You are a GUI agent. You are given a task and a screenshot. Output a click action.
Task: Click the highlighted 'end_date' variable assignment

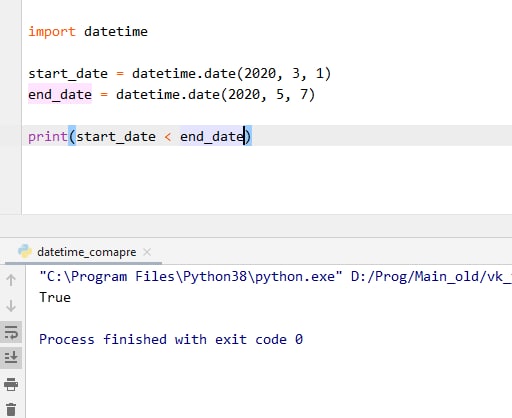point(60,95)
